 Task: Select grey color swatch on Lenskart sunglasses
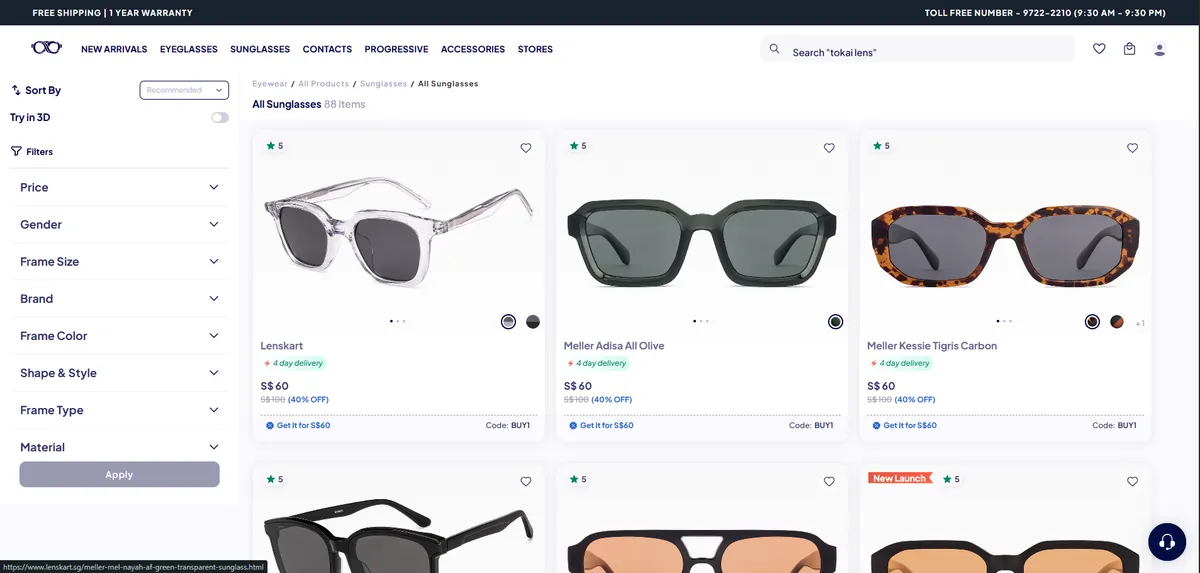tap(509, 322)
